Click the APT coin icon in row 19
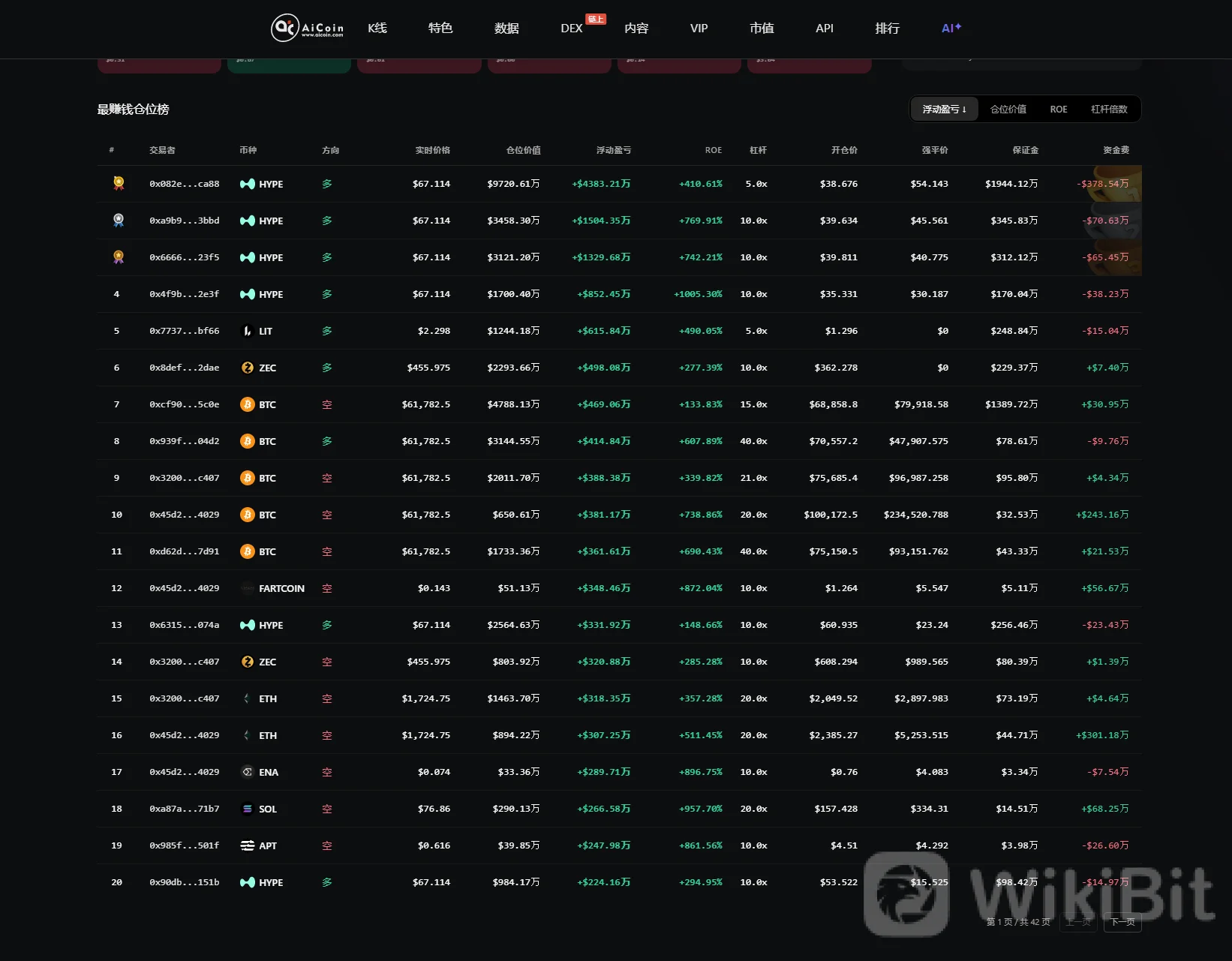1232x961 pixels. pyautogui.click(x=248, y=845)
